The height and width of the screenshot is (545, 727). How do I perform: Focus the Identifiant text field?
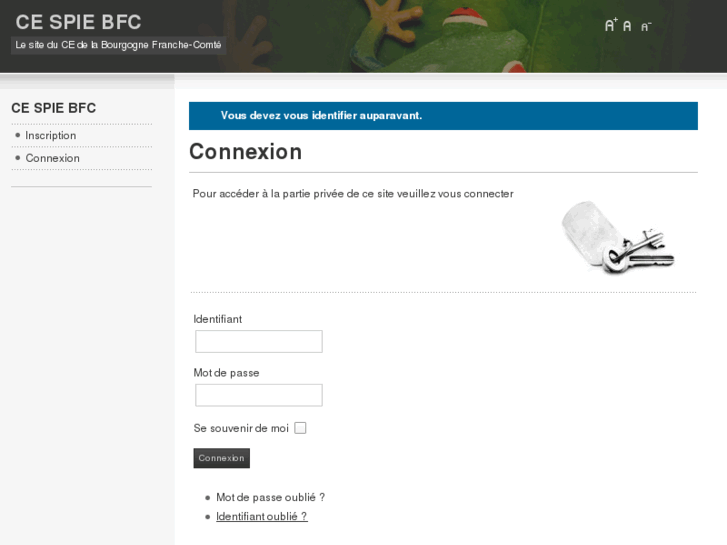259,342
